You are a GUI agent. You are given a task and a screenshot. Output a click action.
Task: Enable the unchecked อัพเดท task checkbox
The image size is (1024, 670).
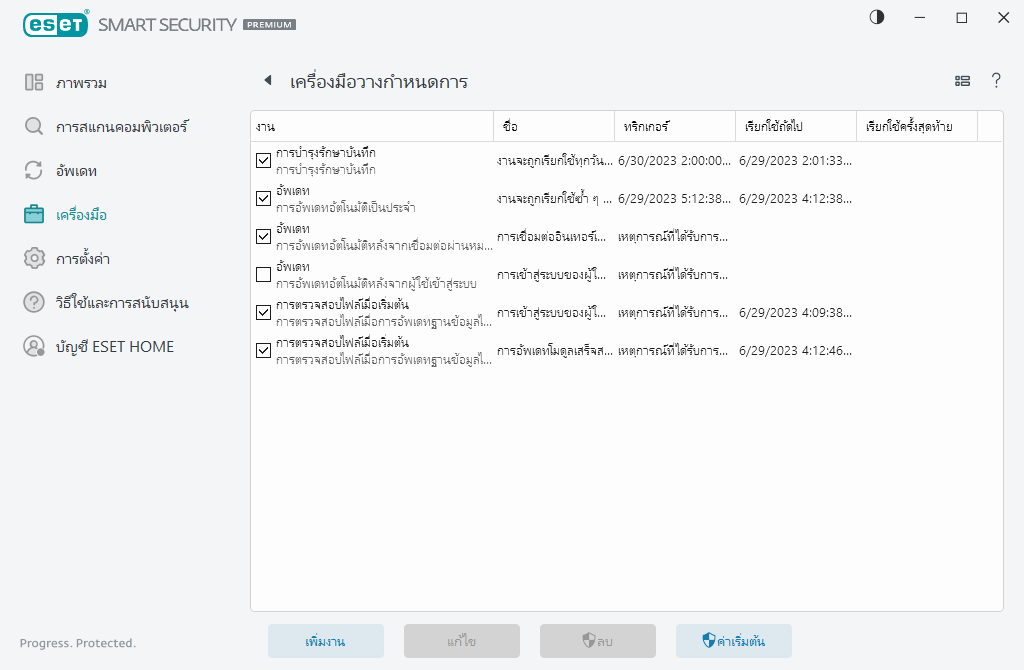coord(264,274)
